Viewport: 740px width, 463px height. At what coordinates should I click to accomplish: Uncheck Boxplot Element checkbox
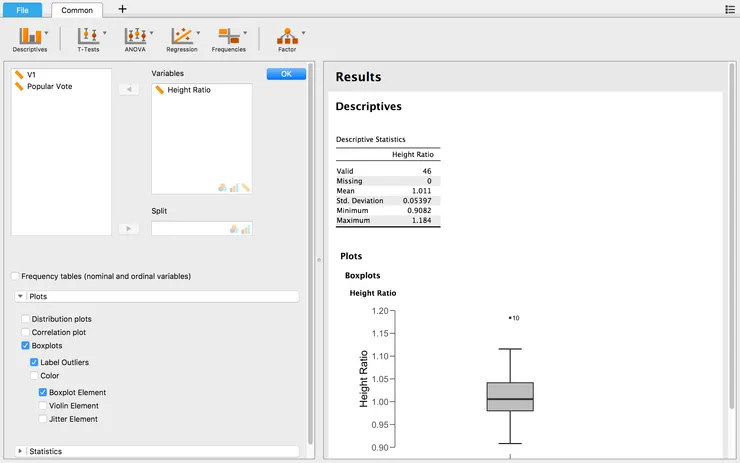(43, 392)
